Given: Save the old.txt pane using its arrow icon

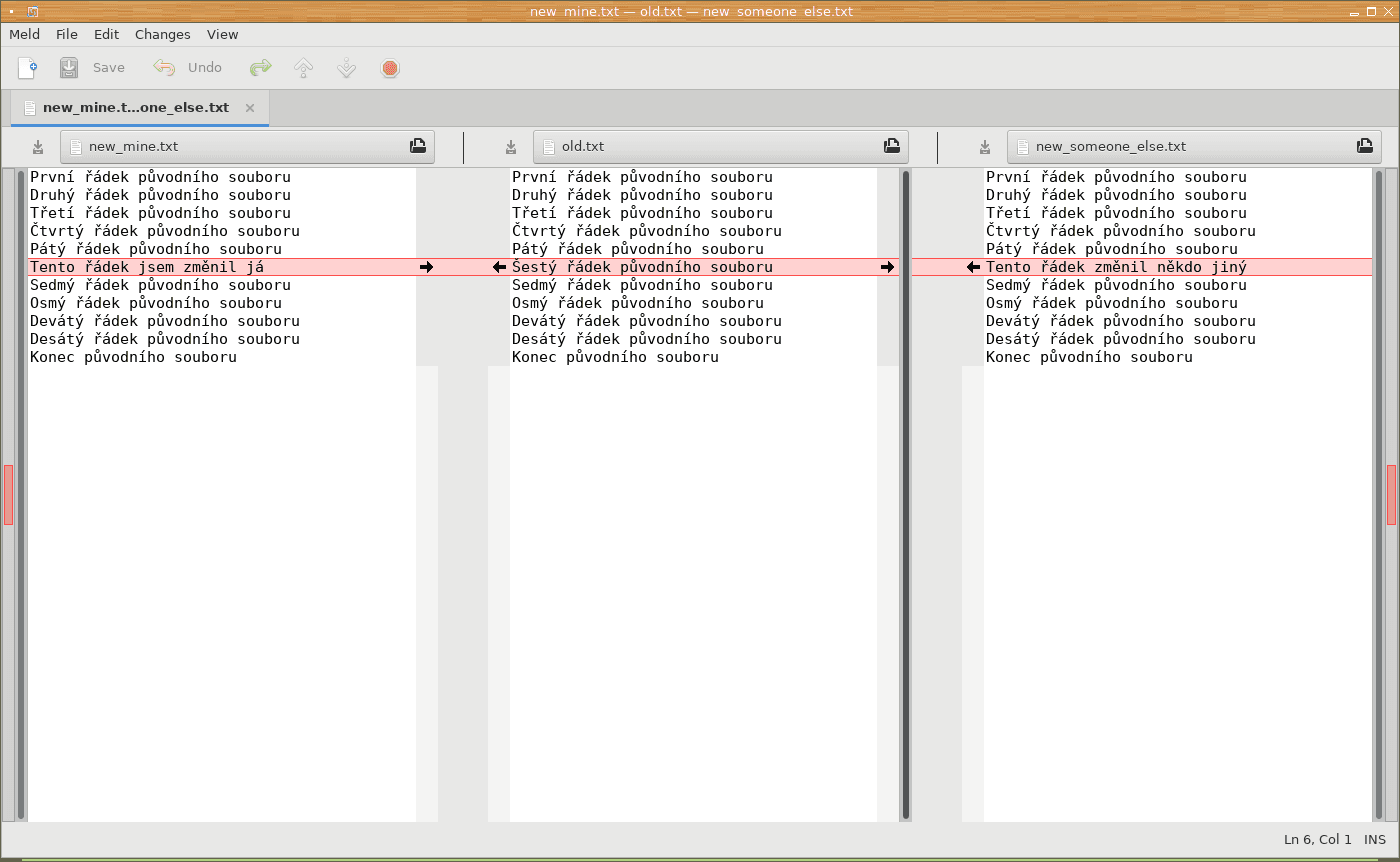Looking at the screenshot, I should point(511,147).
